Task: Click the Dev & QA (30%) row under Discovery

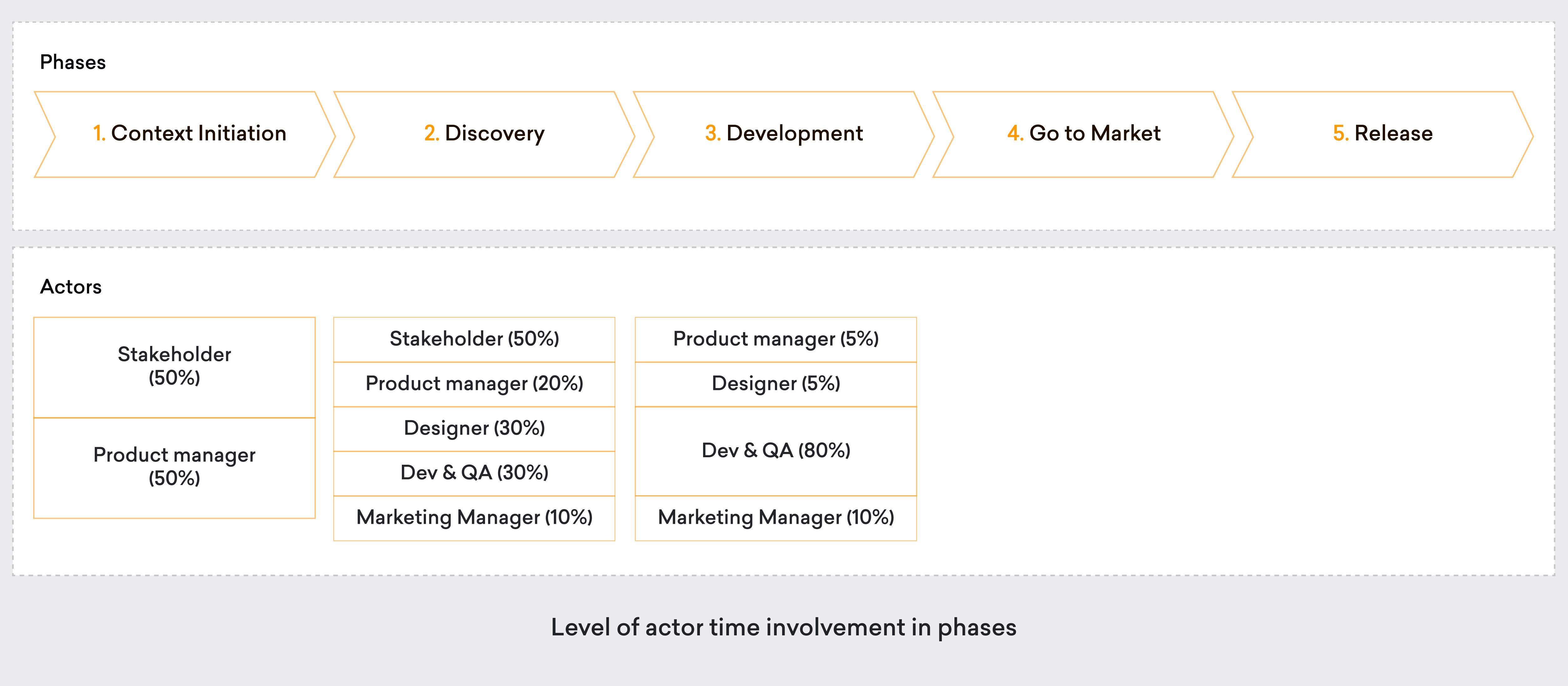Action: click(475, 473)
